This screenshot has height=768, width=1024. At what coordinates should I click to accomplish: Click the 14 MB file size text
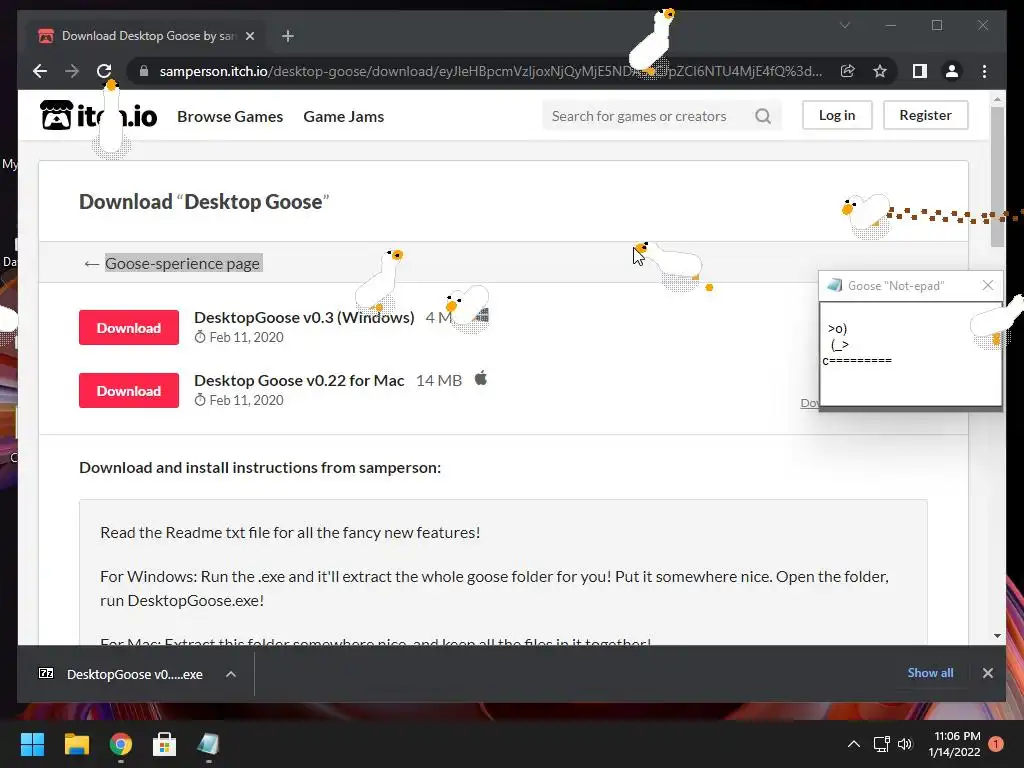click(x=439, y=380)
